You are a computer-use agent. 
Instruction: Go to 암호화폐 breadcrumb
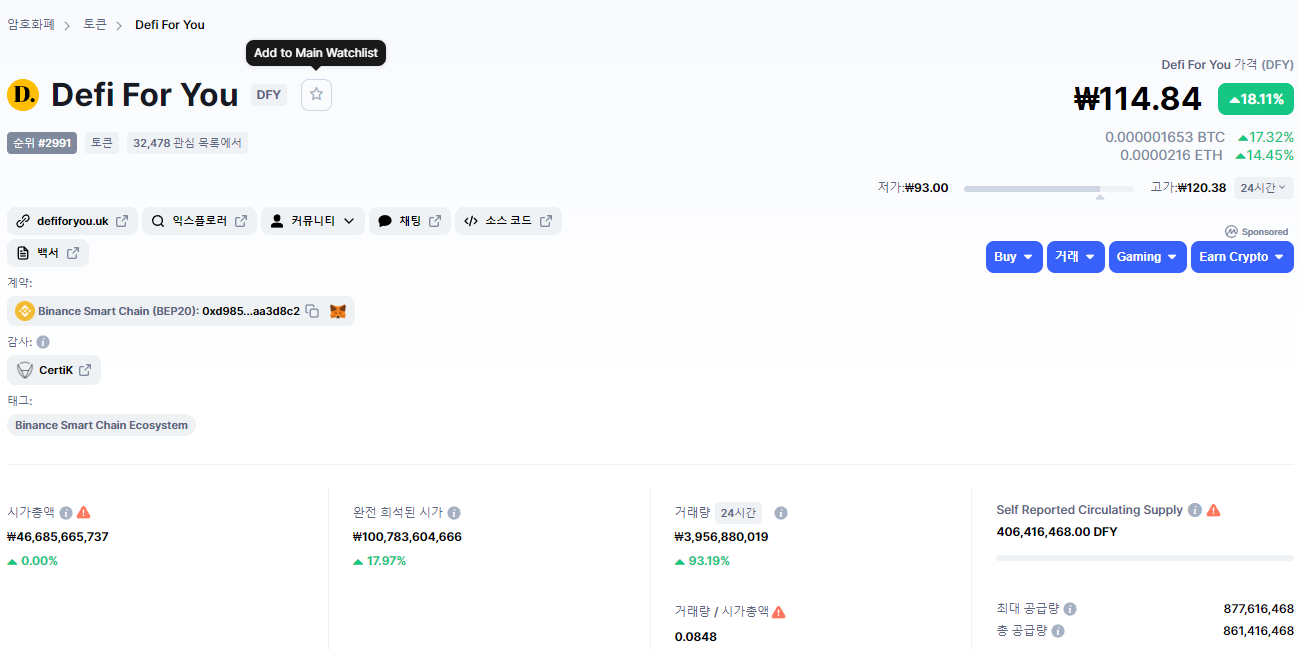[31, 24]
